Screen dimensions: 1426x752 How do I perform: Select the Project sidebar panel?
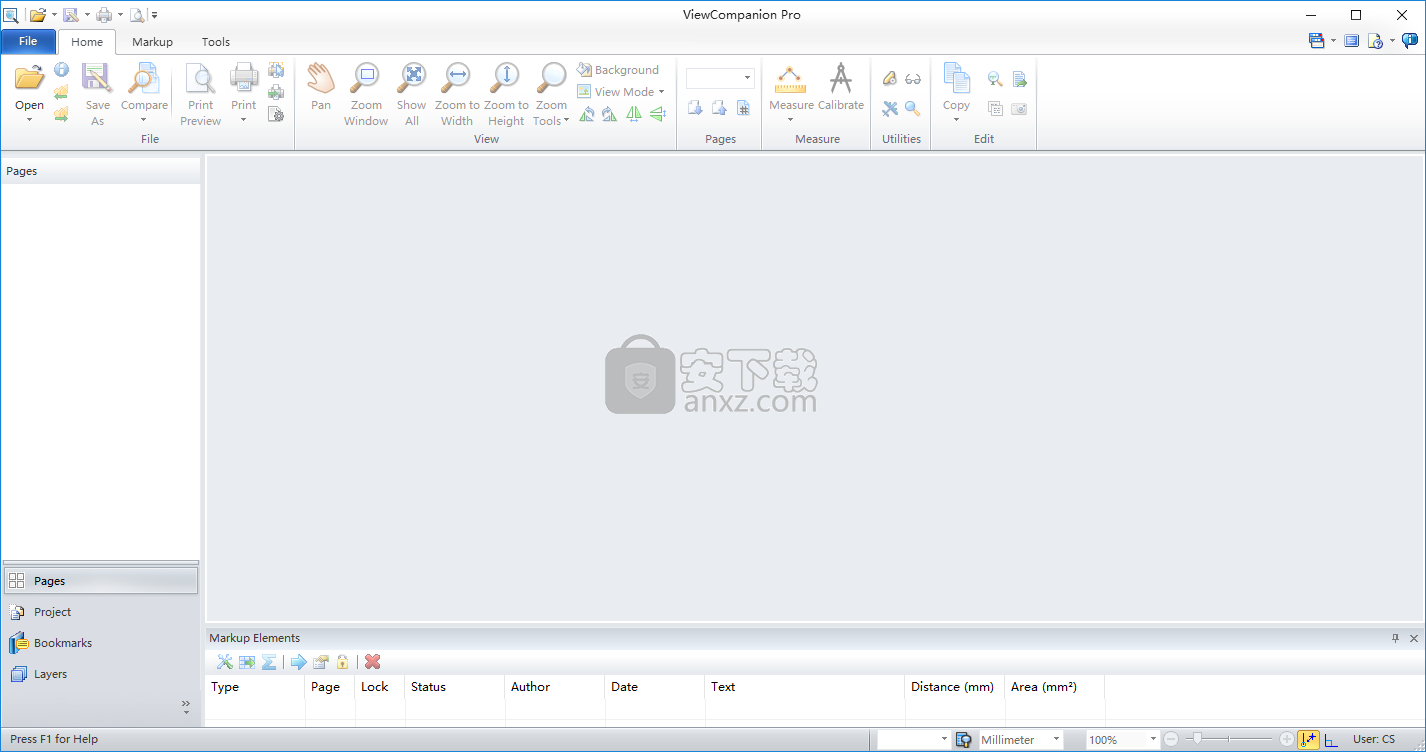point(100,612)
